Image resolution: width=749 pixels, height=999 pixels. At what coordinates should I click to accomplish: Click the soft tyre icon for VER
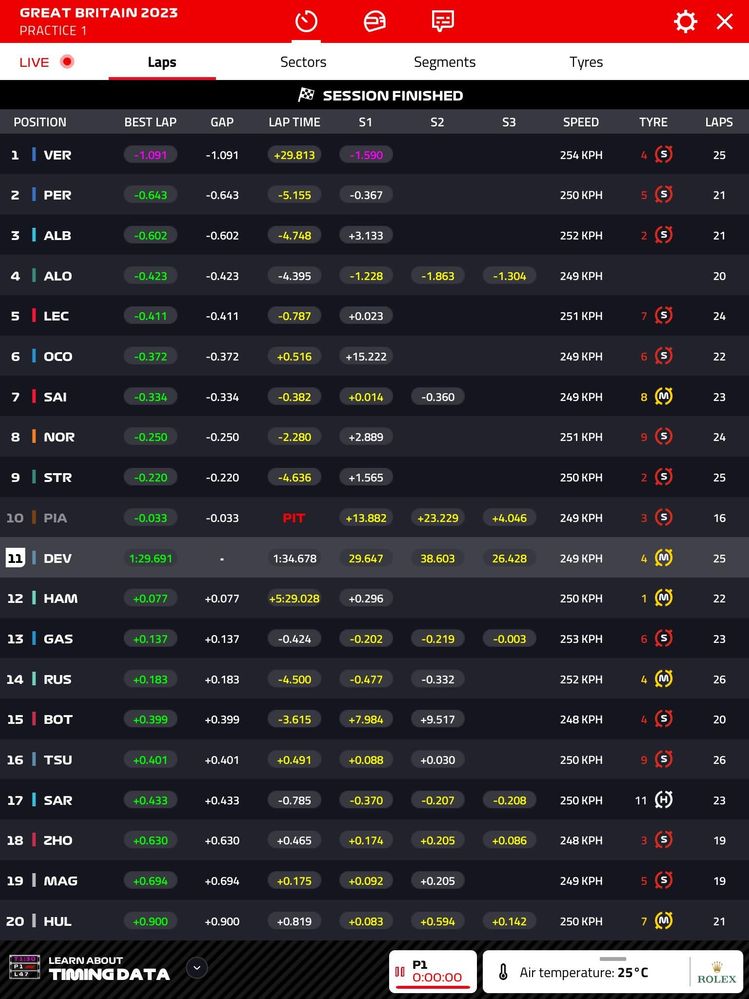point(663,155)
